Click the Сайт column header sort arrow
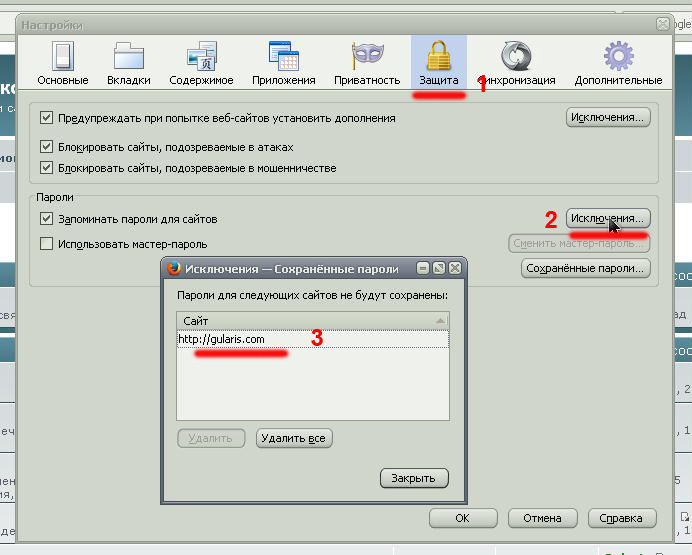Viewport: 692px width, 555px height. click(x=439, y=321)
